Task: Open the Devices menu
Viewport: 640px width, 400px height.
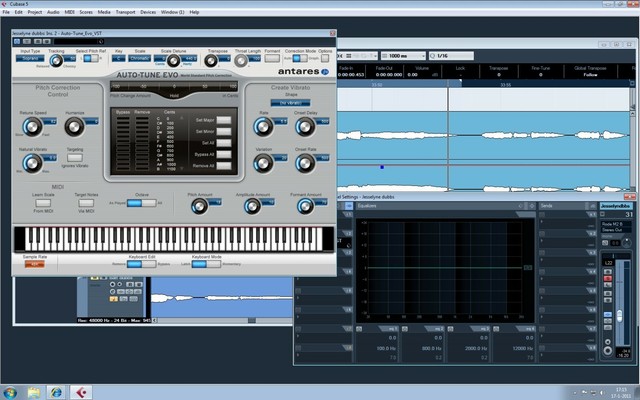Action: (148, 12)
